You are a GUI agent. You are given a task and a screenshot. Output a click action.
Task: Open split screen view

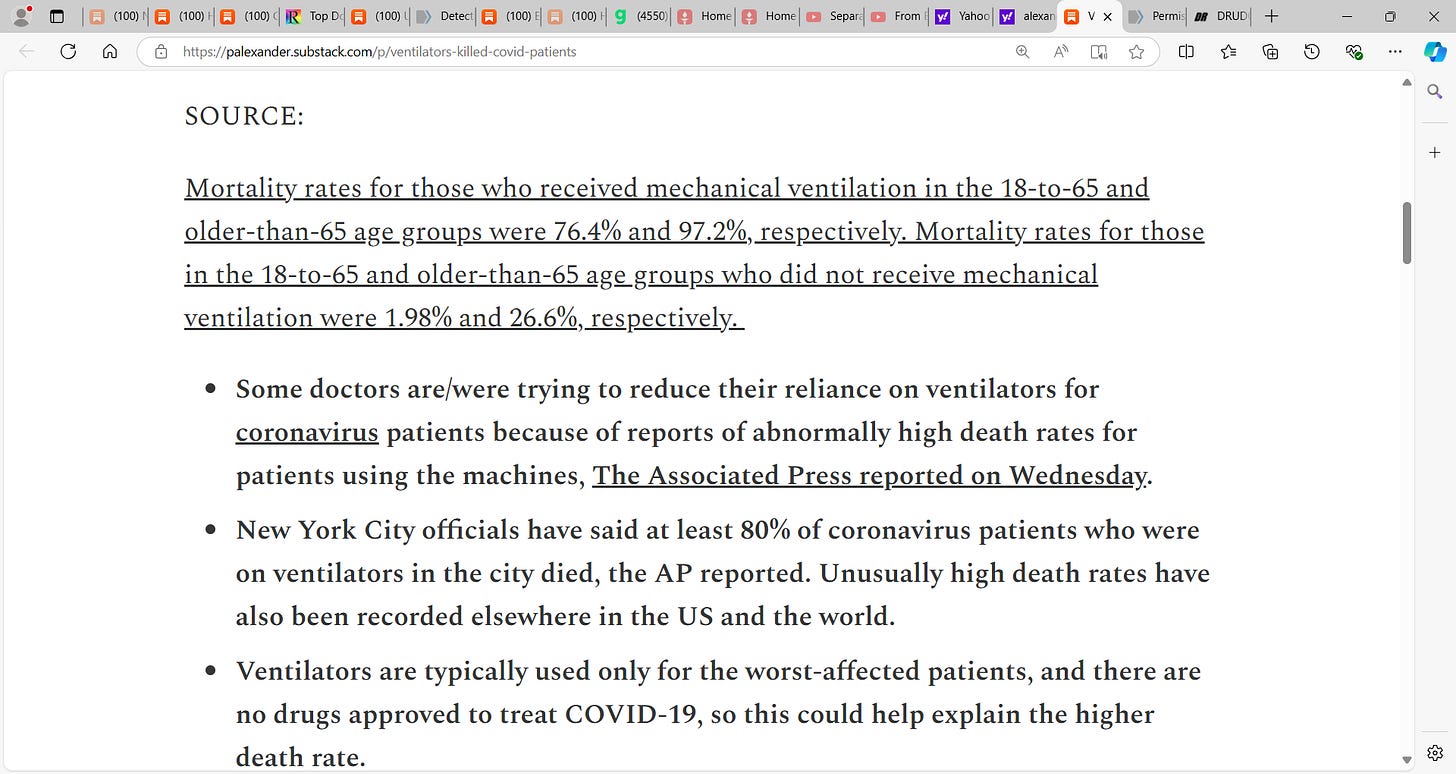[x=1186, y=52]
